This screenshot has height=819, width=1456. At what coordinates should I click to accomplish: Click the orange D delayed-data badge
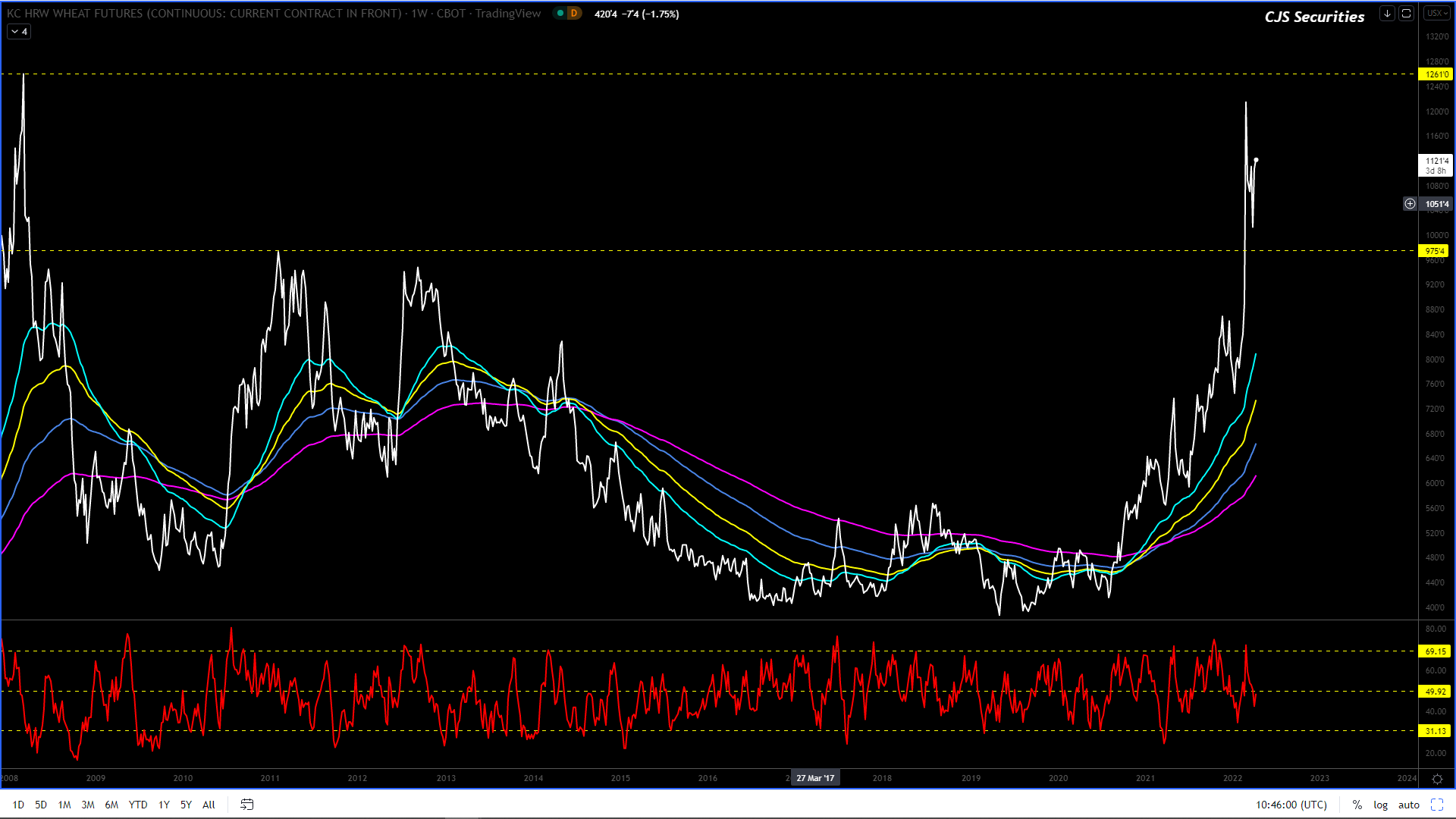click(x=574, y=14)
